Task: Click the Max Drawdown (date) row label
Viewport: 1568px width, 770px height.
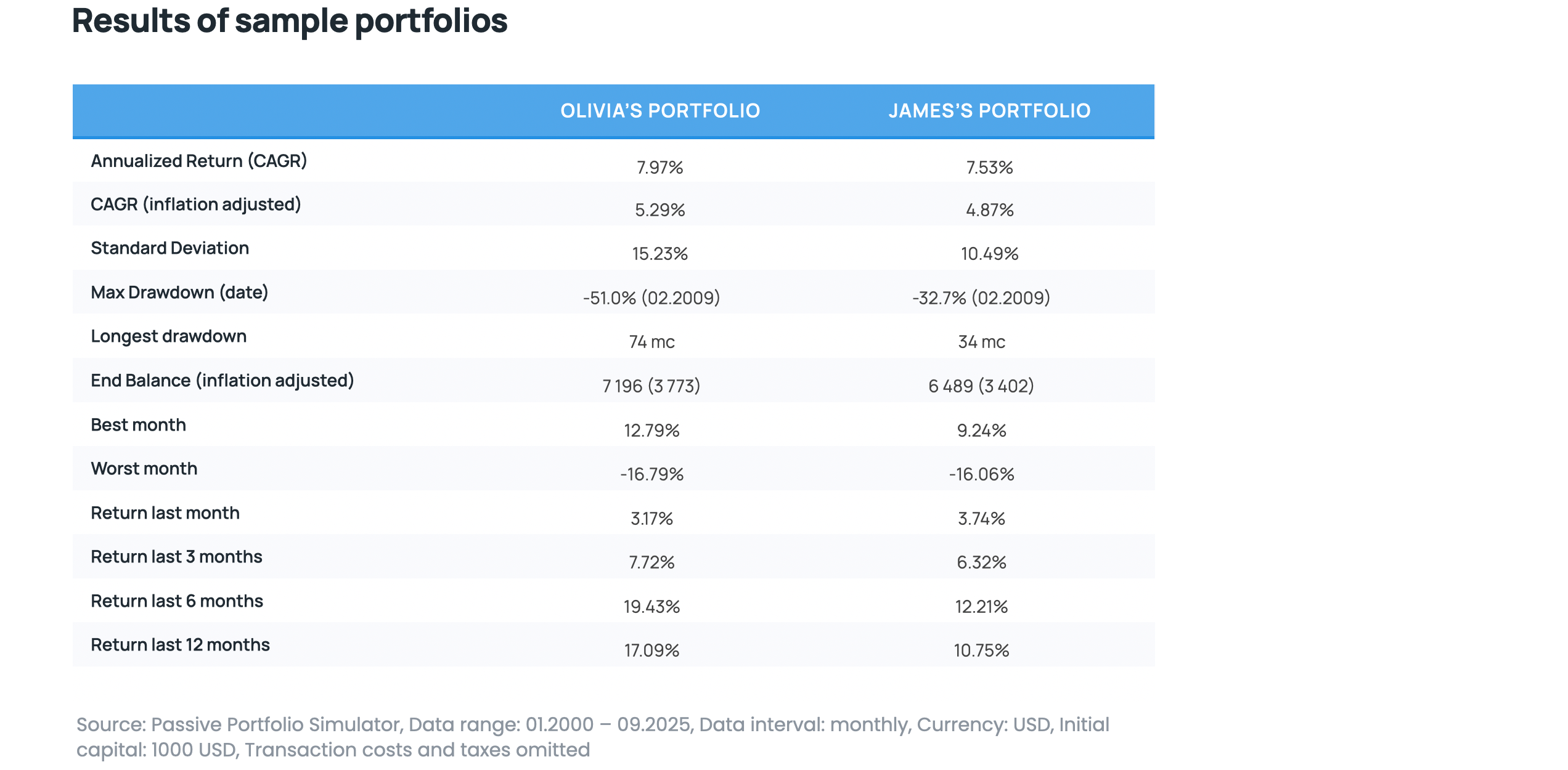Action: point(179,293)
